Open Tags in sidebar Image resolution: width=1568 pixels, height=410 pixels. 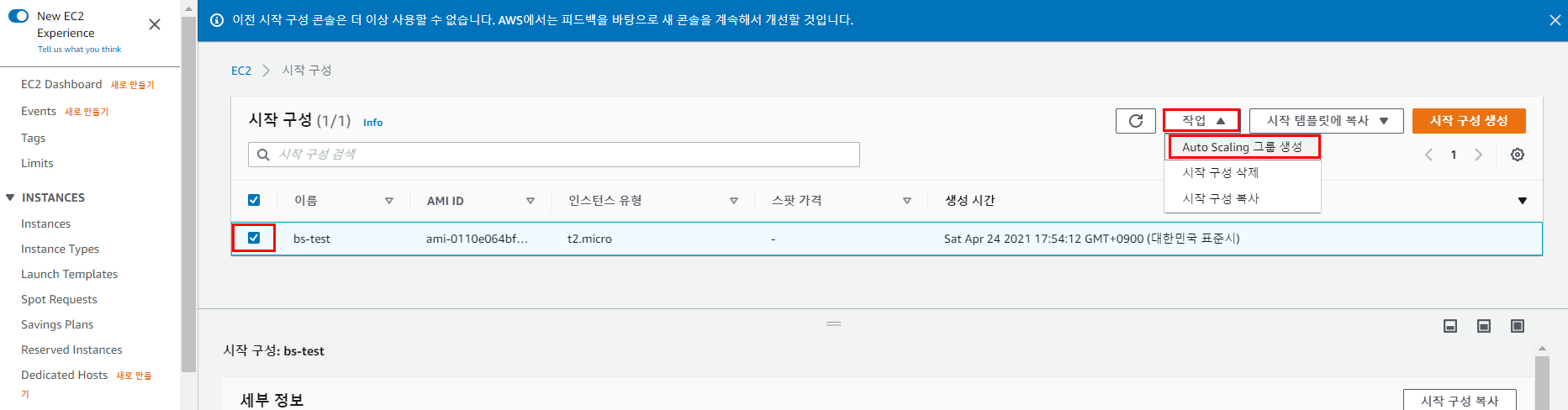(x=33, y=138)
